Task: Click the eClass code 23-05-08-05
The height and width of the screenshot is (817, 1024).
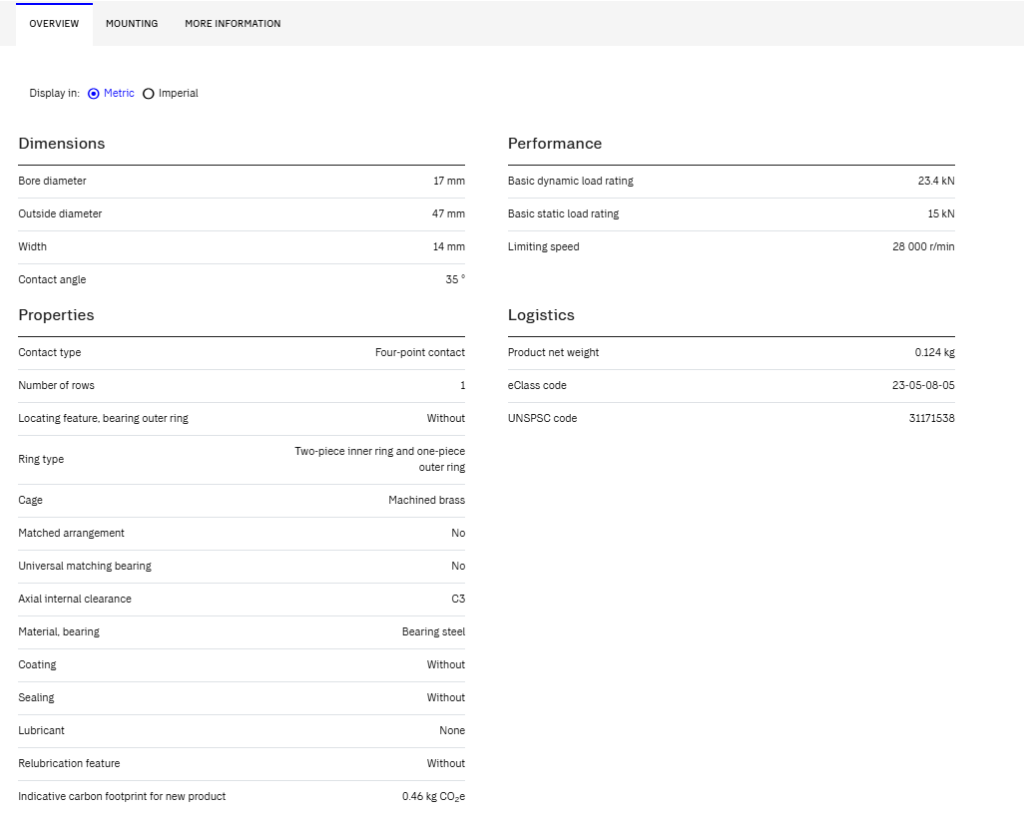Action: pyautogui.click(x=923, y=385)
